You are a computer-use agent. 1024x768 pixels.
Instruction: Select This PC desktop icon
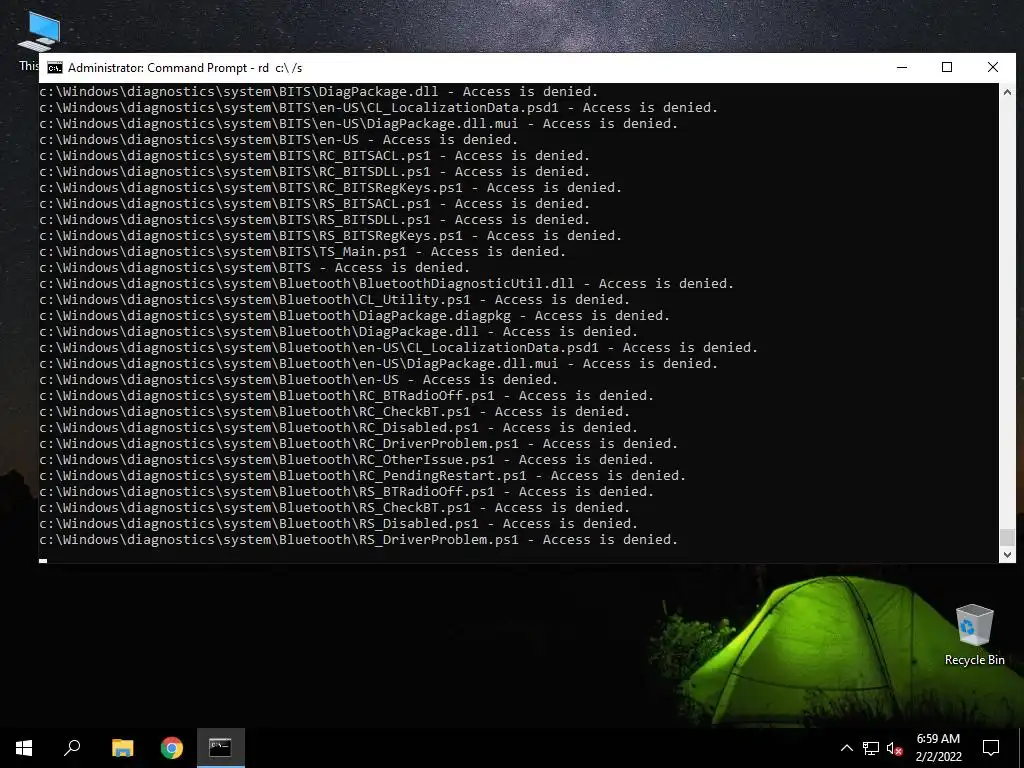point(38,33)
